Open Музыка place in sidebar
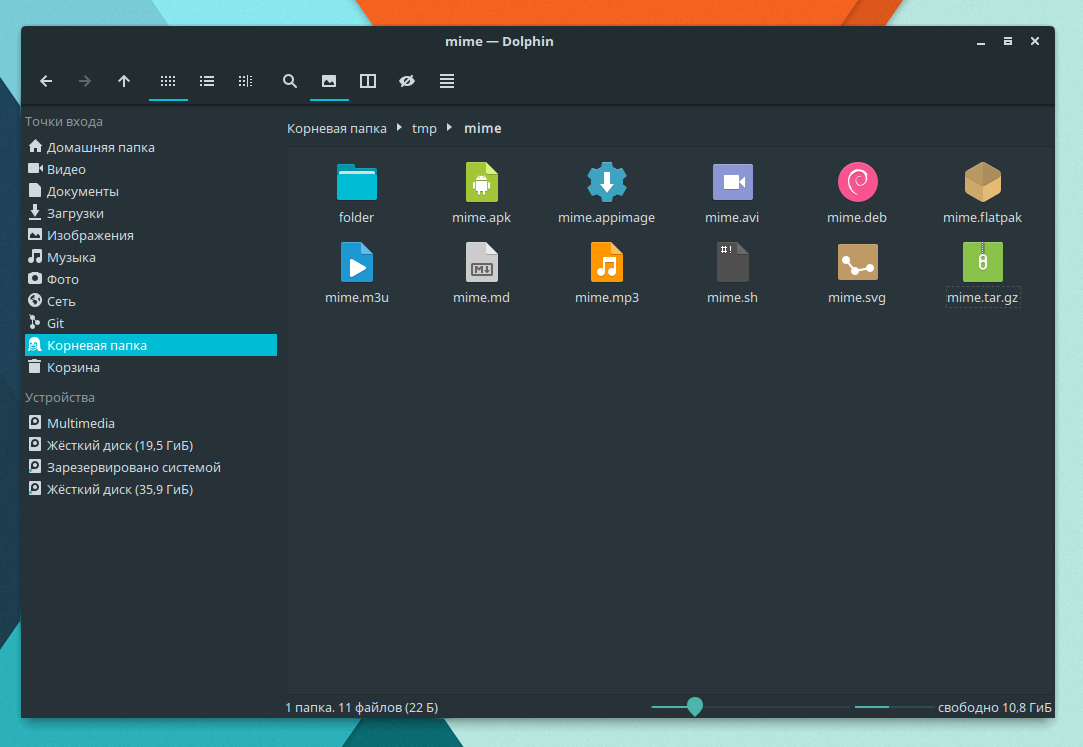Screen dimensions: 1083x747 151,258
